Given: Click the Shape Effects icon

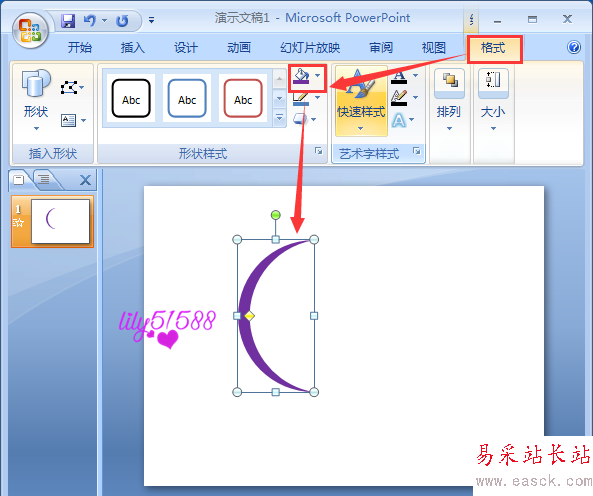Looking at the screenshot, I should click(300, 119).
